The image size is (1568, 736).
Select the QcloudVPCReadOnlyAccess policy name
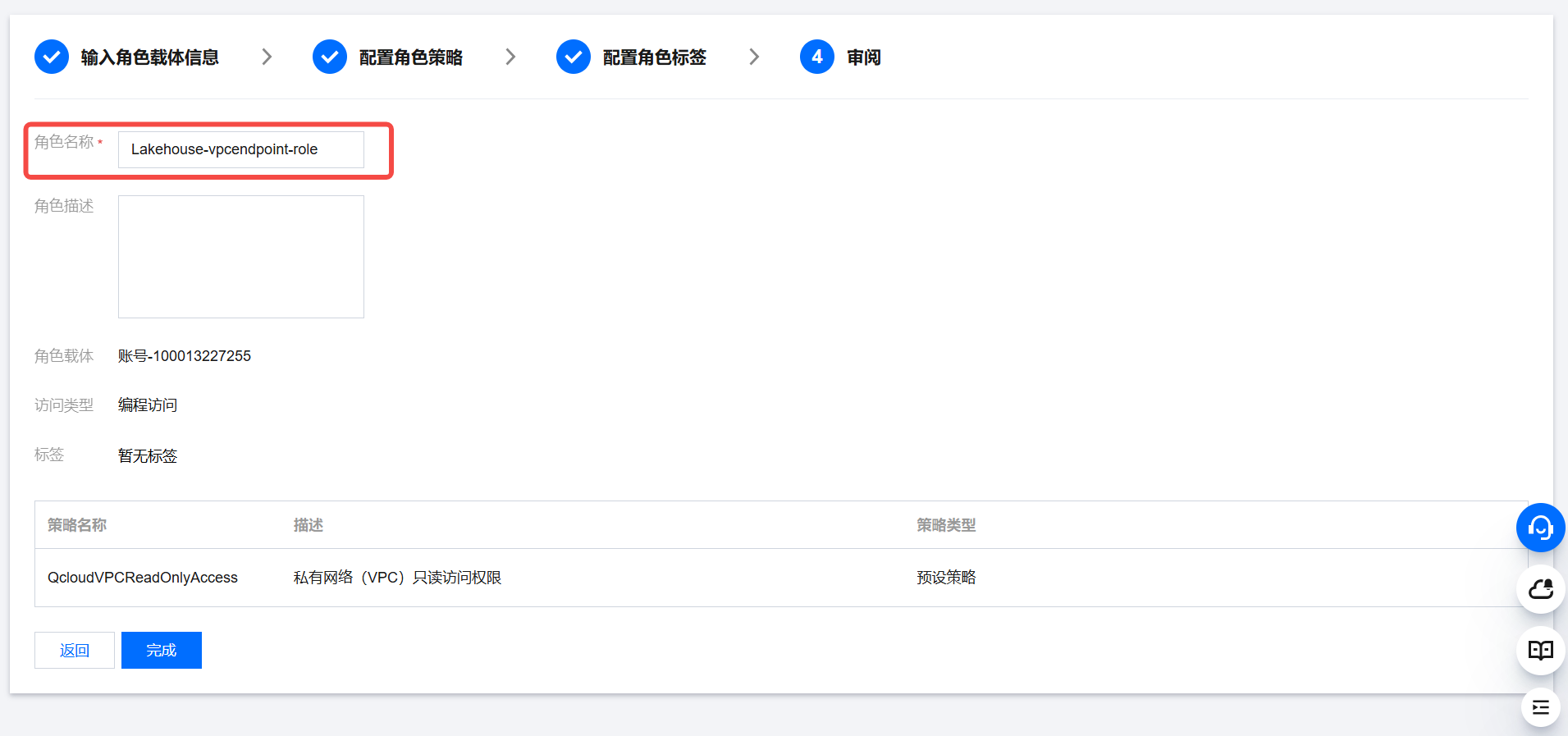[x=143, y=578]
